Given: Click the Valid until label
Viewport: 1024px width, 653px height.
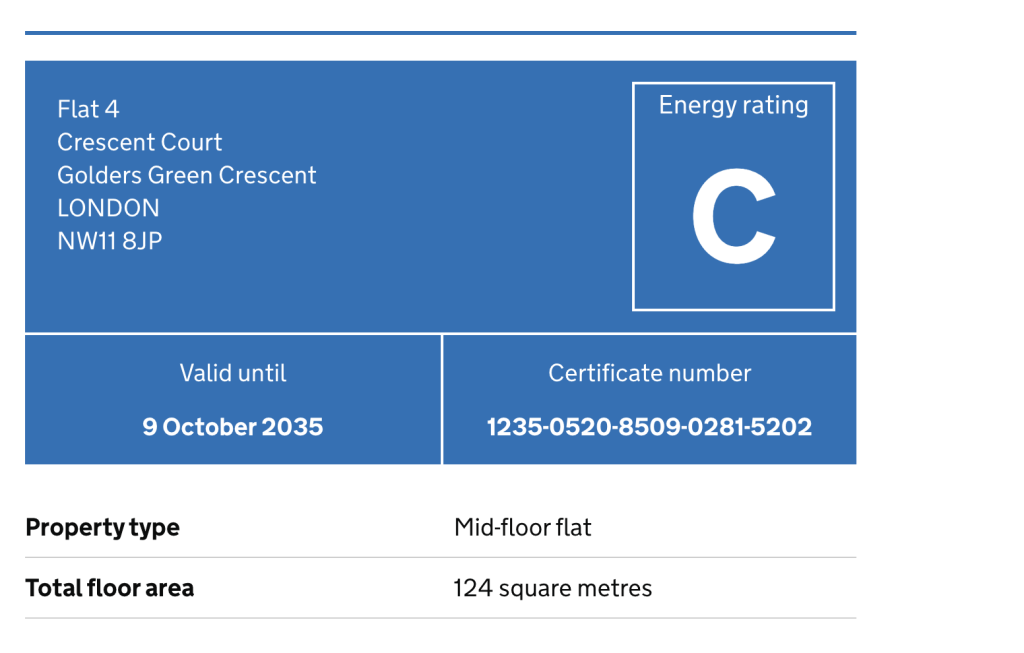Looking at the screenshot, I should coord(232,374).
